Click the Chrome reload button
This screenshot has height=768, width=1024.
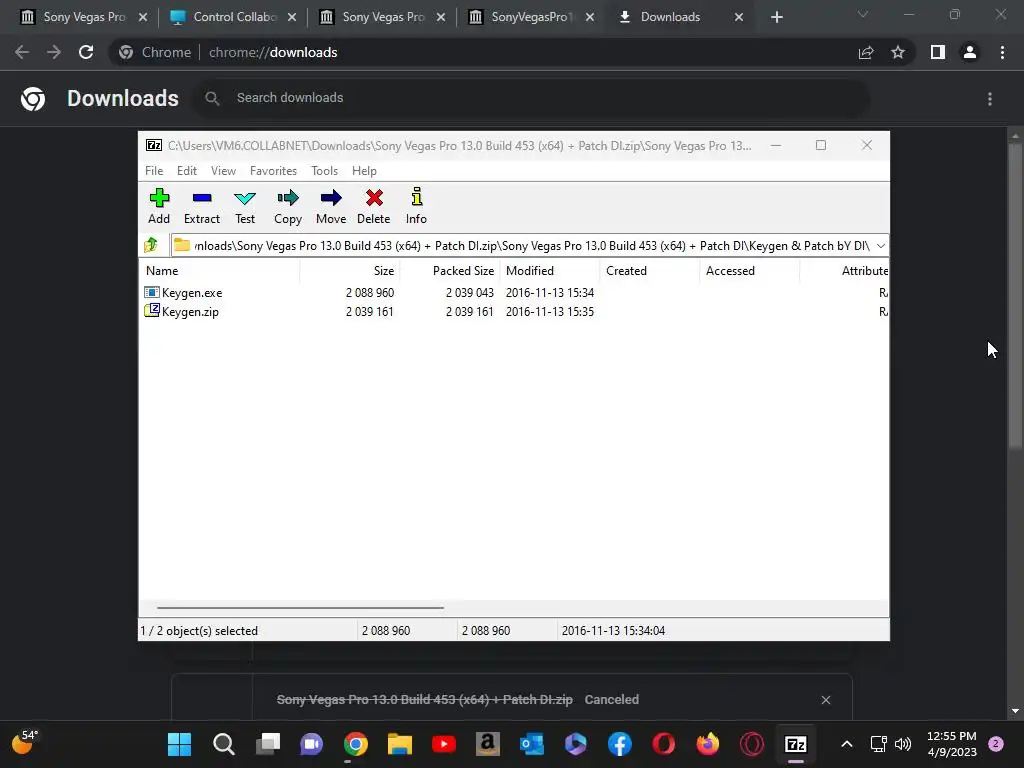[x=86, y=52]
